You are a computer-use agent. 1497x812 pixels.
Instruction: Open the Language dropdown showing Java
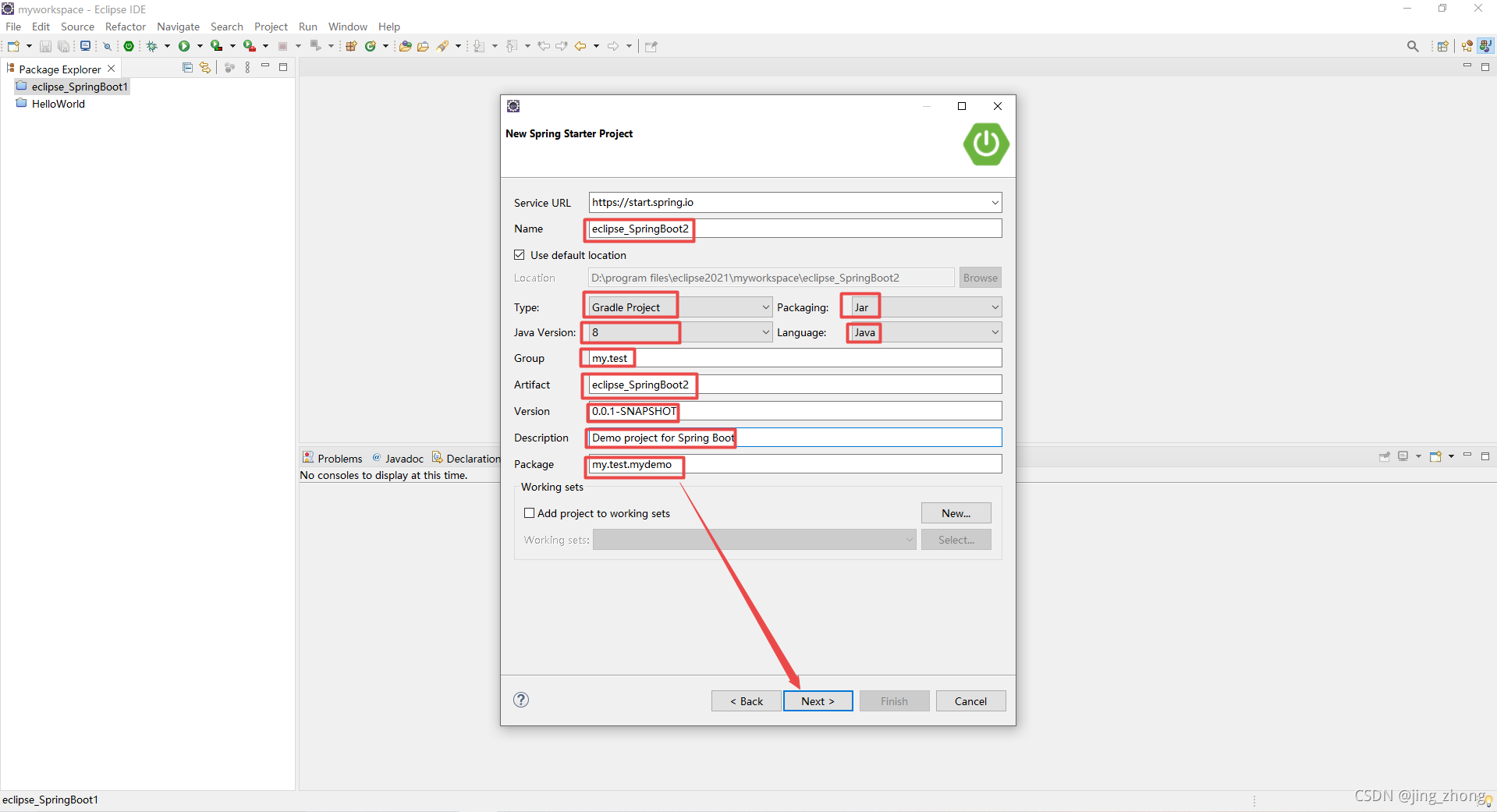(995, 332)
